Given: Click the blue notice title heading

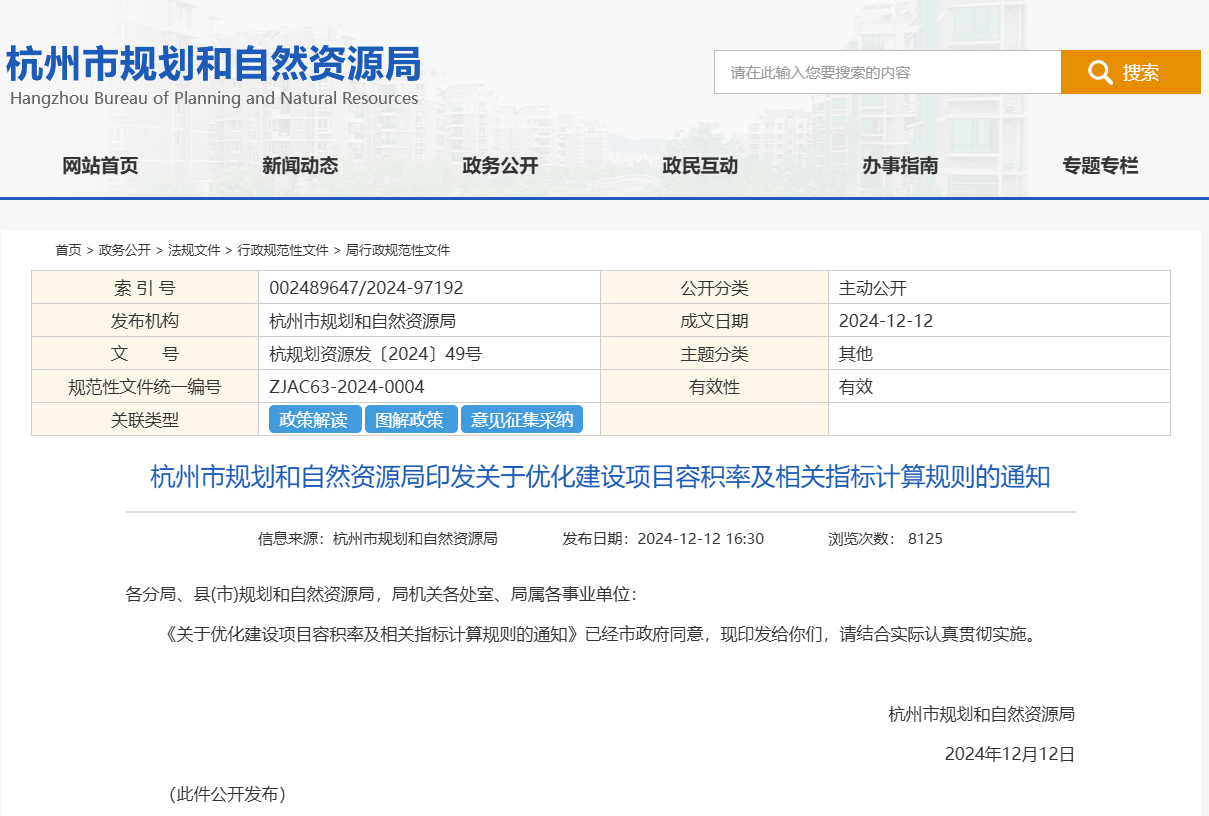Looking at the screenshot, I should [600, 477].
